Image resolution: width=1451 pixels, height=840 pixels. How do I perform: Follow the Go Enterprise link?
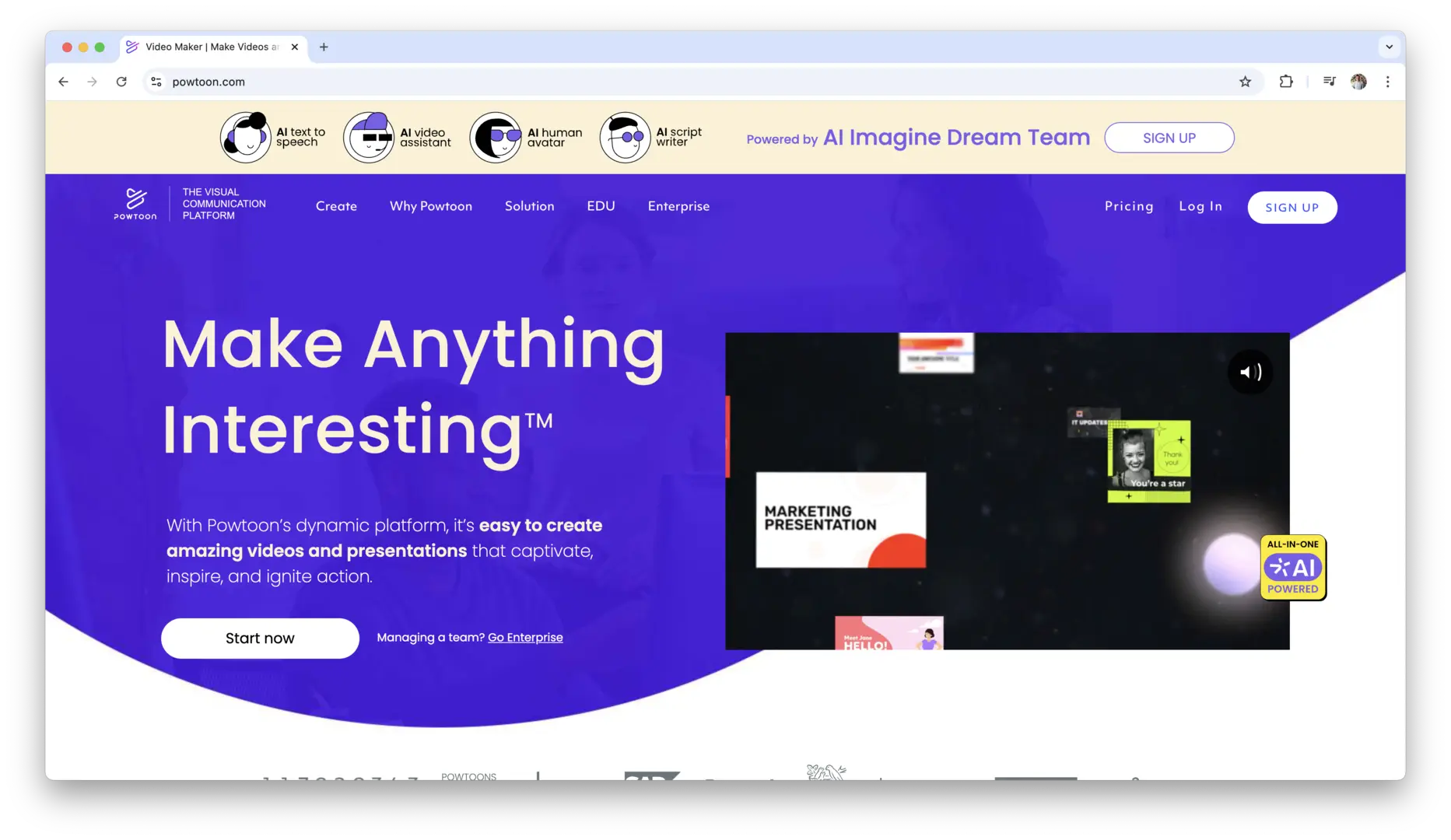click(525, 637)
